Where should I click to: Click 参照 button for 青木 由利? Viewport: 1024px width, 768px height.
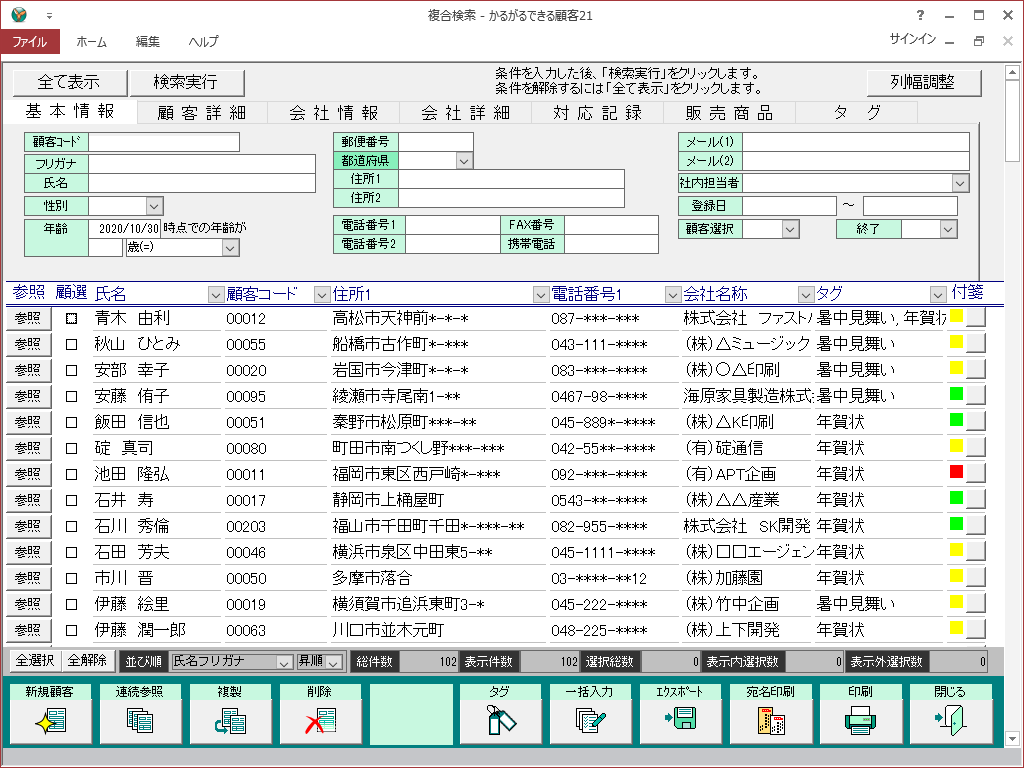pyautogui.click(x=28, y=318)
